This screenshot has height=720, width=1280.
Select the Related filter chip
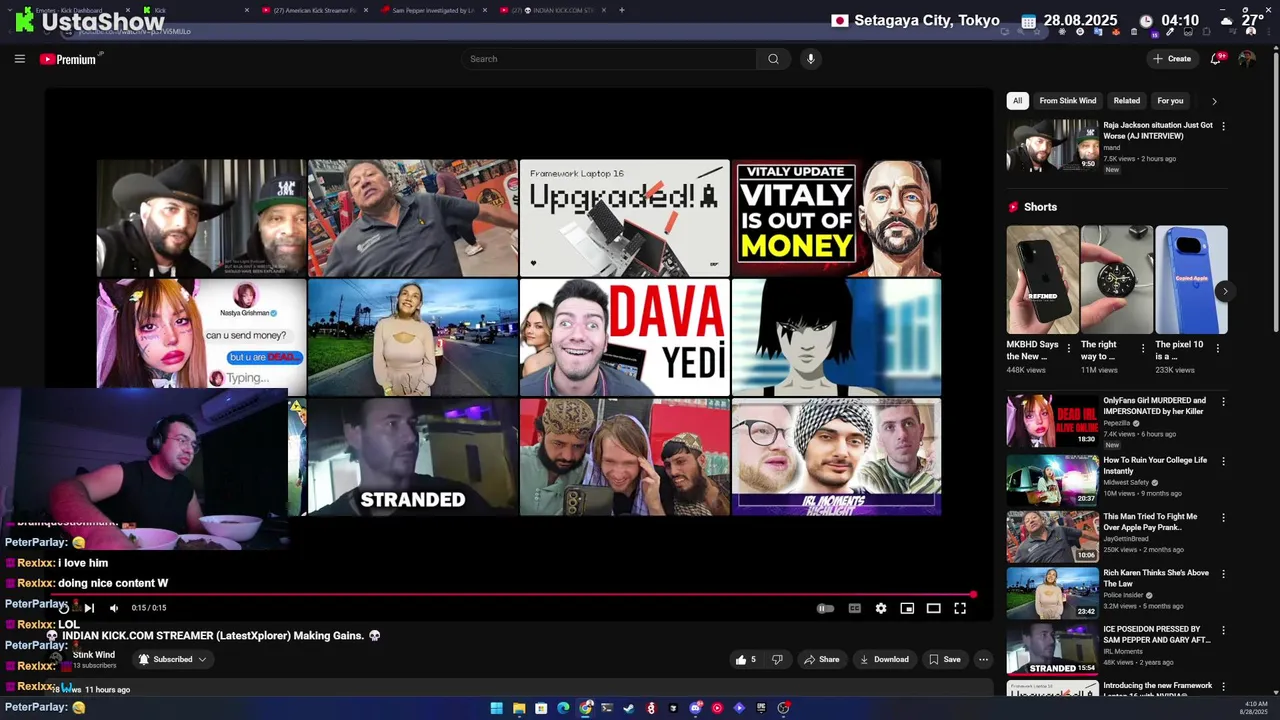click(x=1127, y=101)
